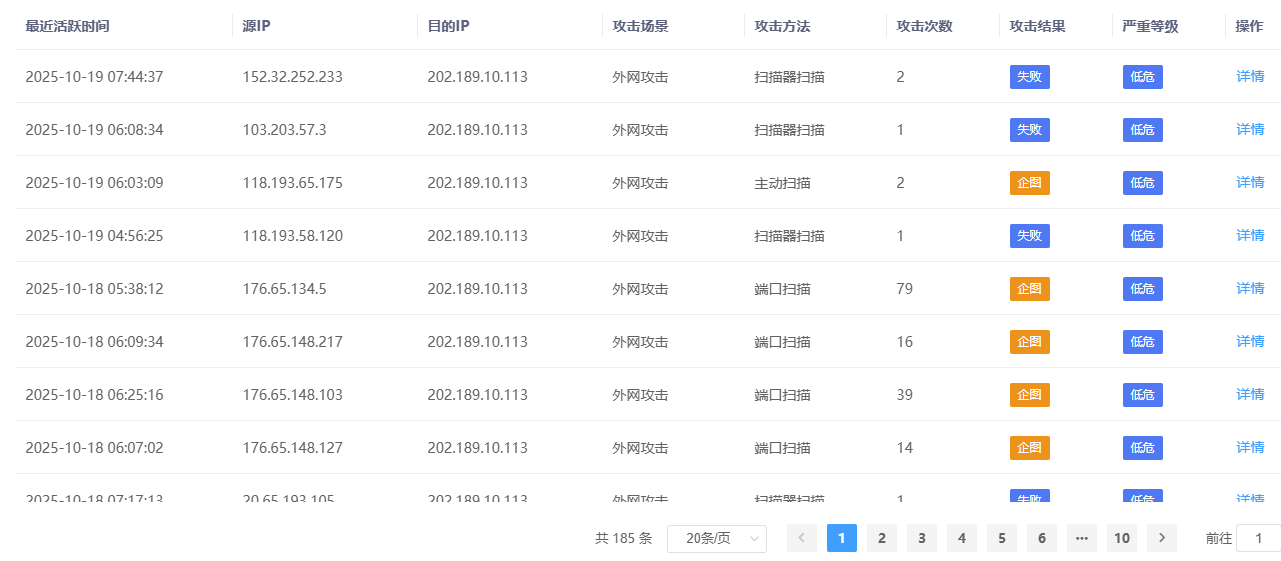This screenshot has width=1281, height=561.
Task: View 详情 for source IP 118.193.65.175
Action: click(x=1250, y=182)
